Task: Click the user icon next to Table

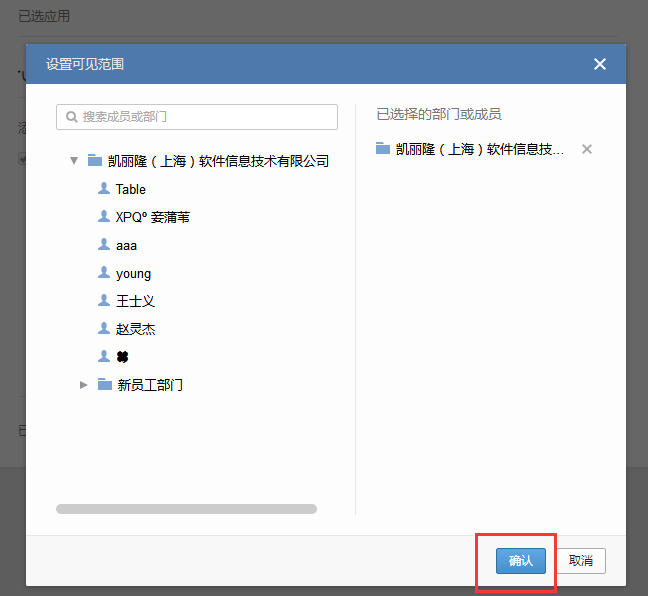Action: click(x=103, y=189)
